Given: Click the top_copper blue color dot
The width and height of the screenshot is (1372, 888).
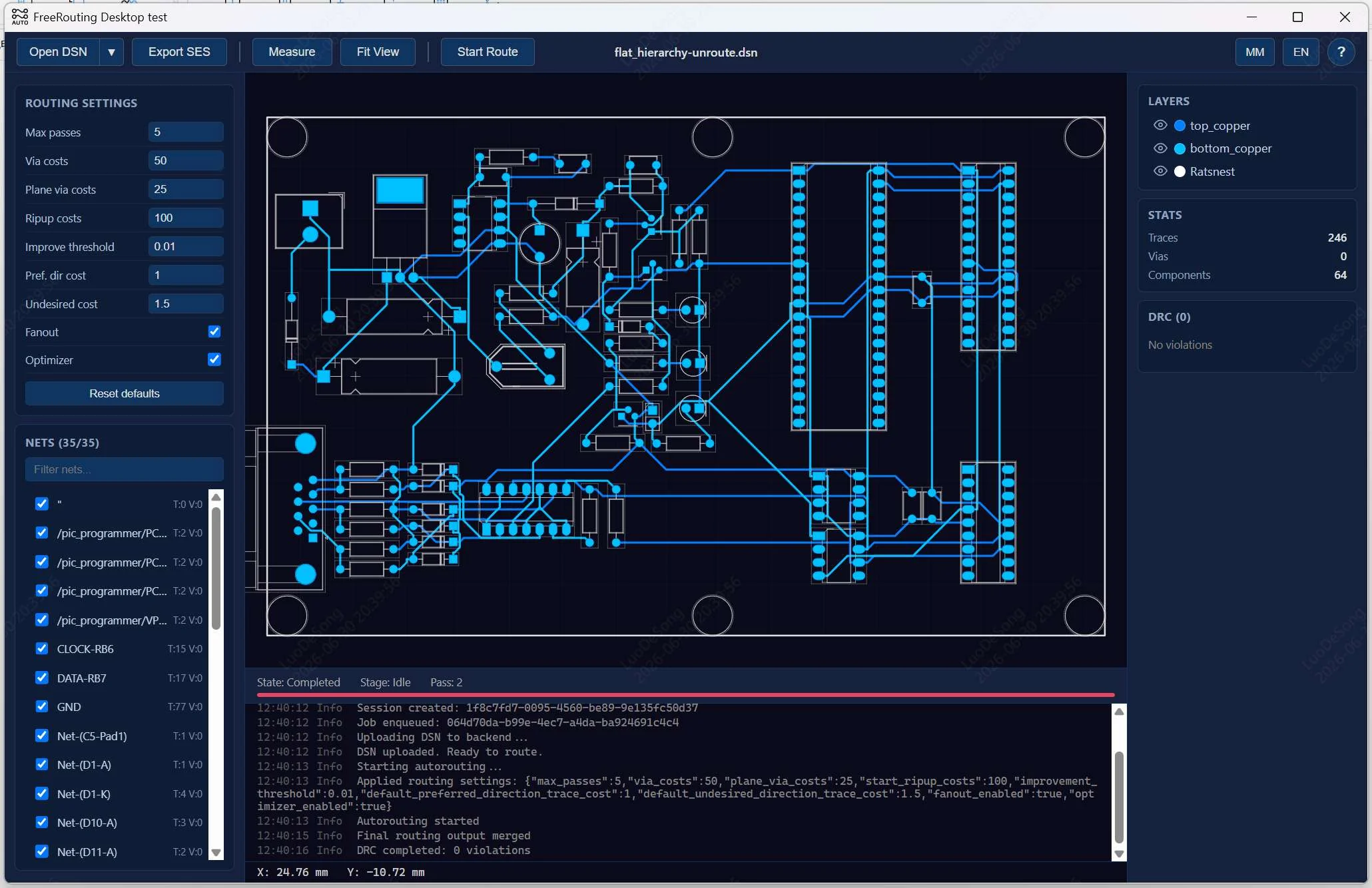Looking at the screenshot, I should 1180,126.
